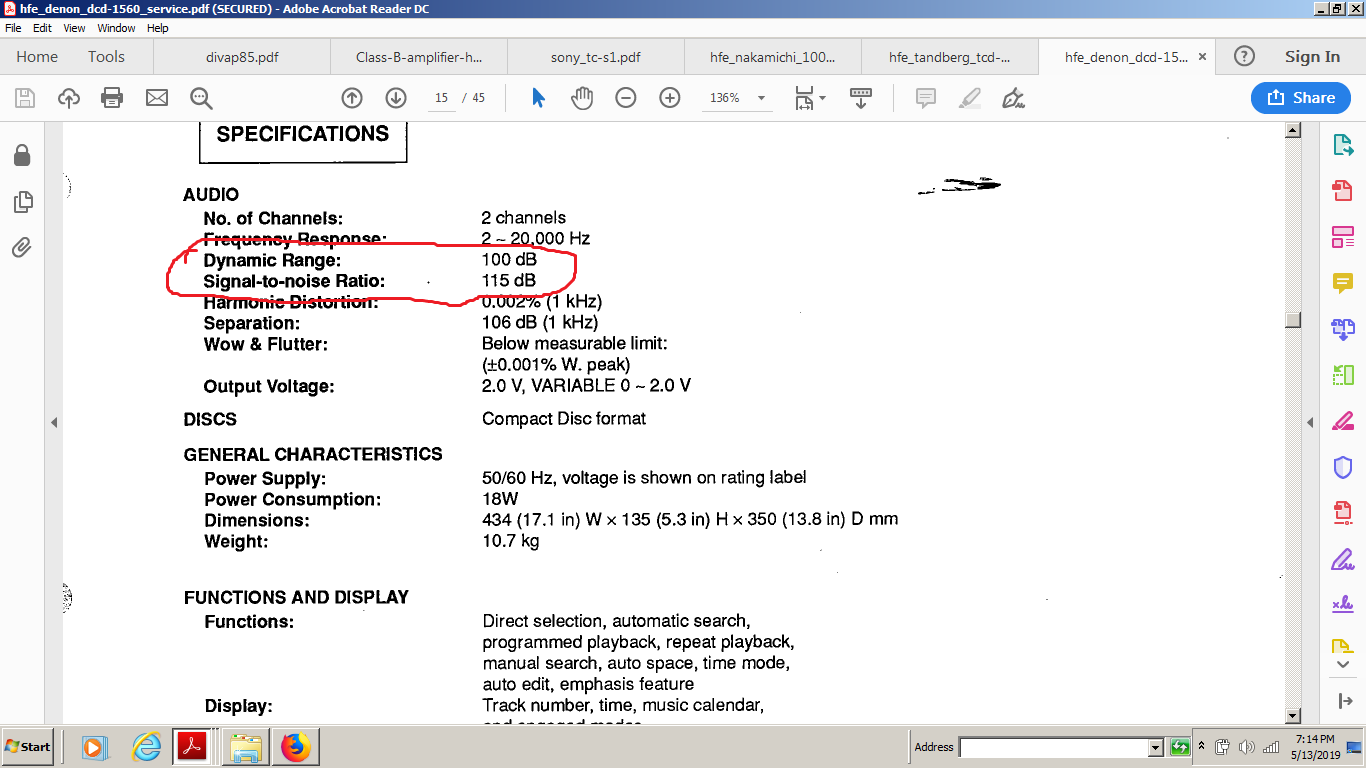Select the highlight text tool
1366x768 pixels.
[969, 98]
